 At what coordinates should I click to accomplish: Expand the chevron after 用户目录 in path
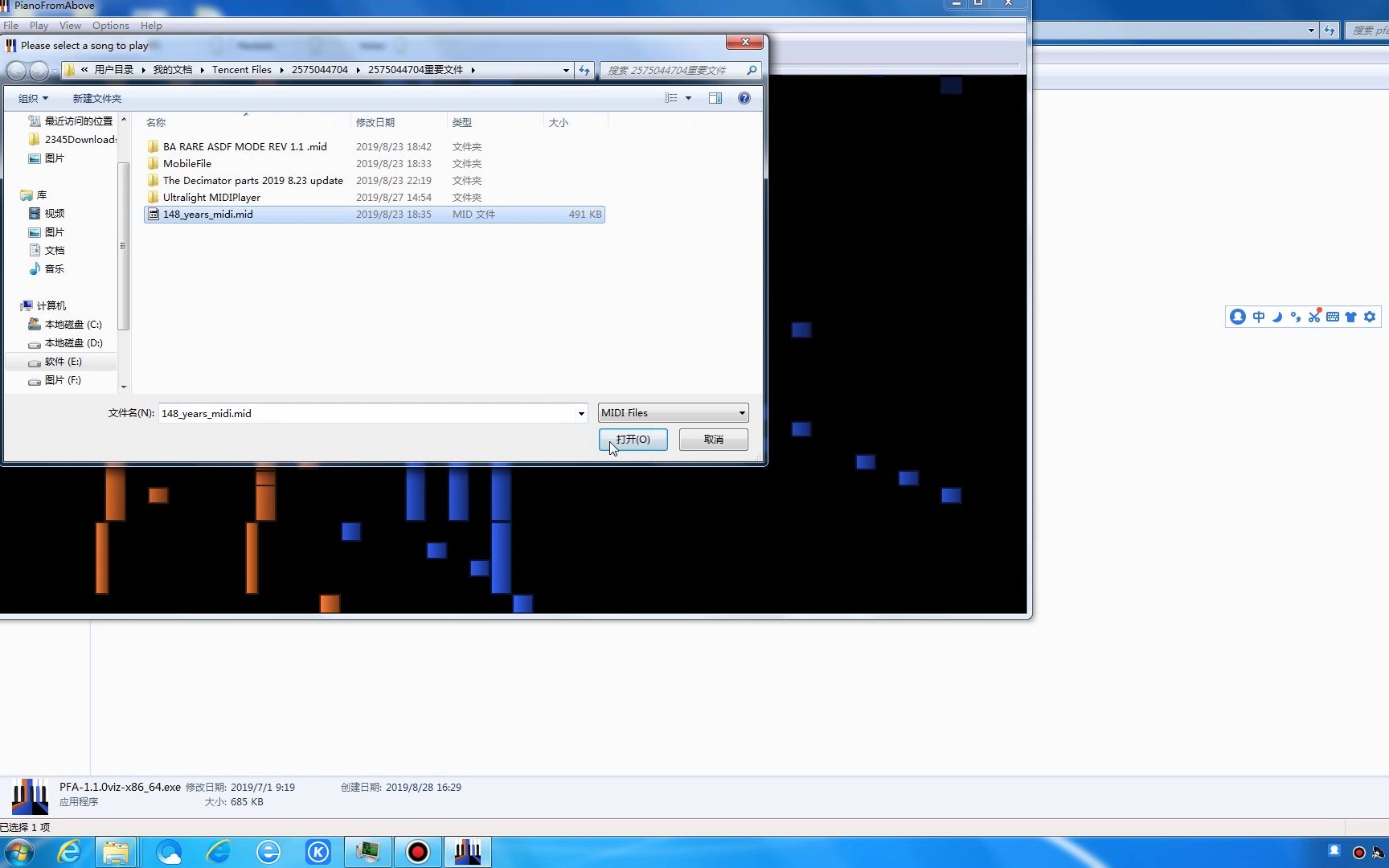(x=144, y=70)
